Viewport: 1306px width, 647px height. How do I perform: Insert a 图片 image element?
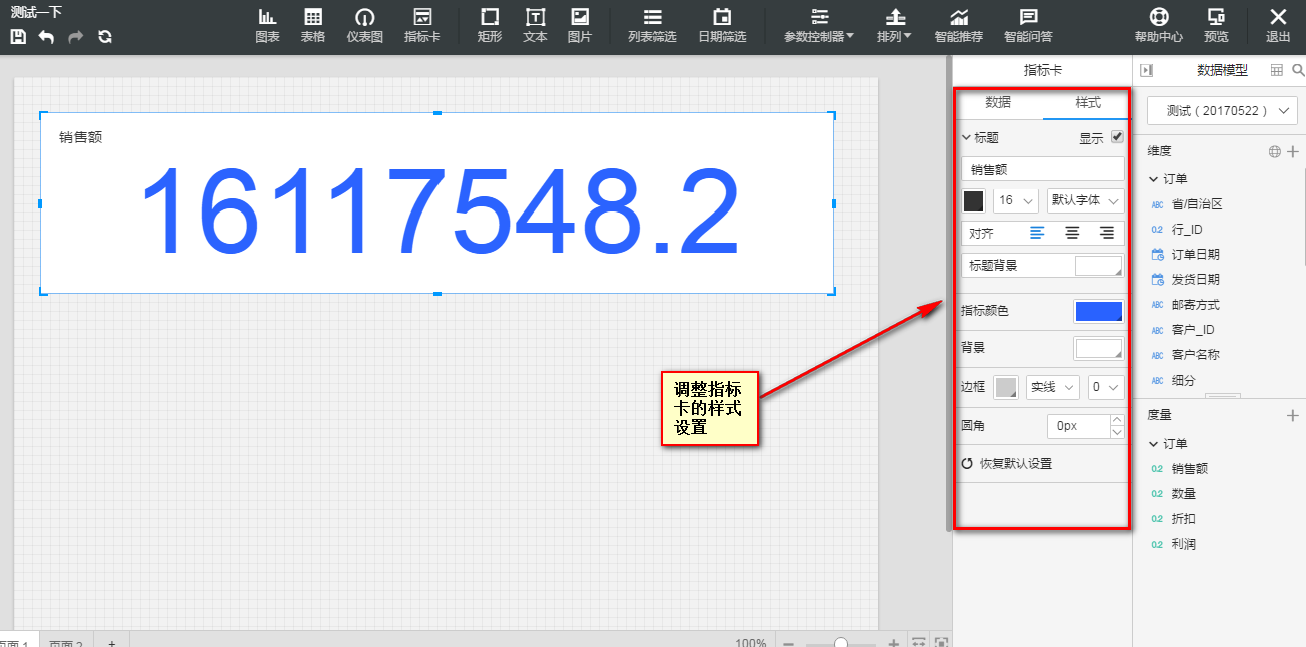click(x=580, y=25)
